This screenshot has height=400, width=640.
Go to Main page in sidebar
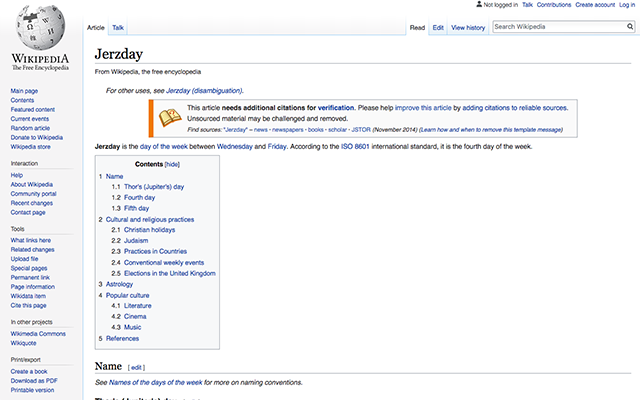point(24,91)
